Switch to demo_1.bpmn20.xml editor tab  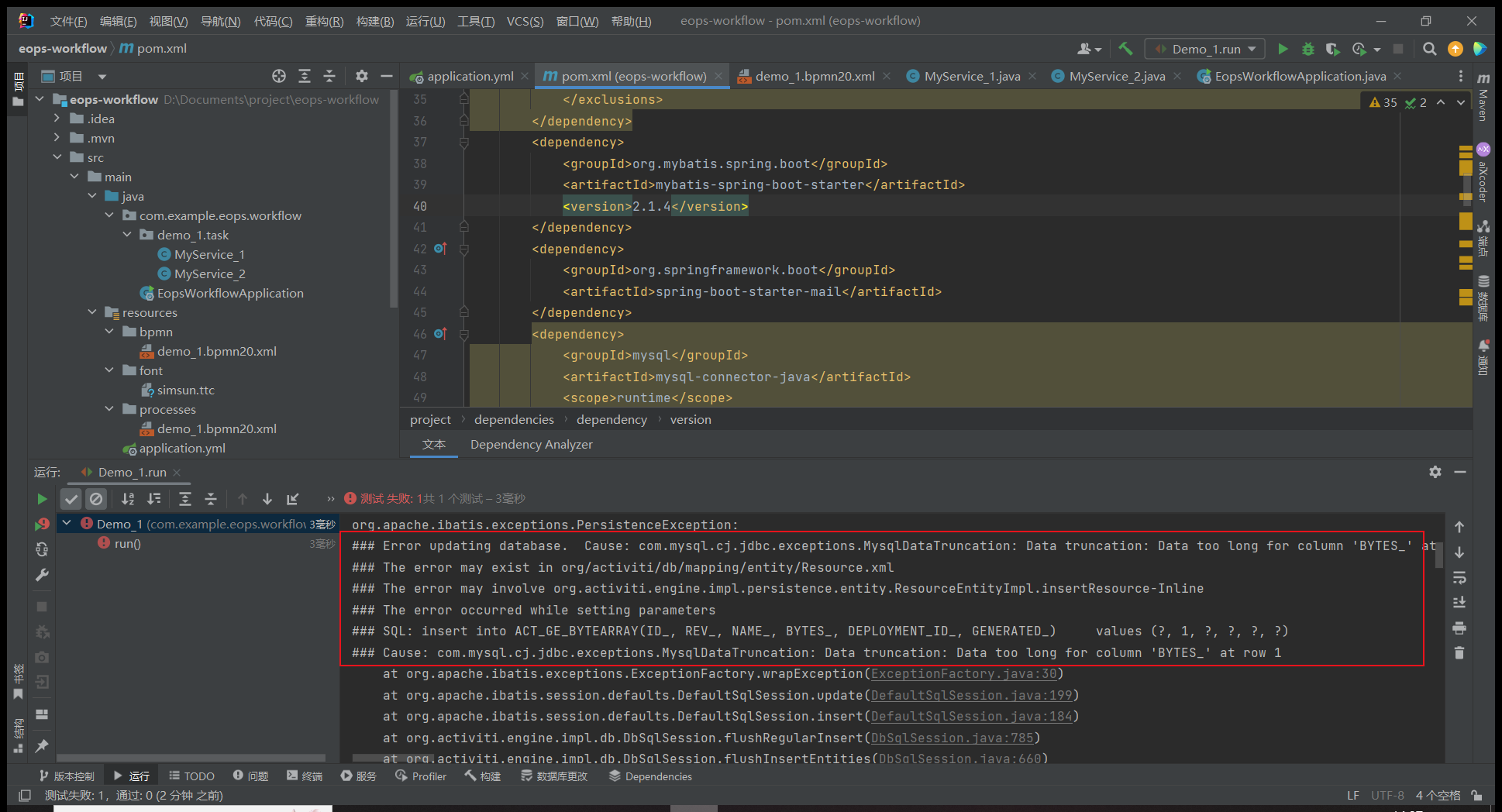coord(806,76)
